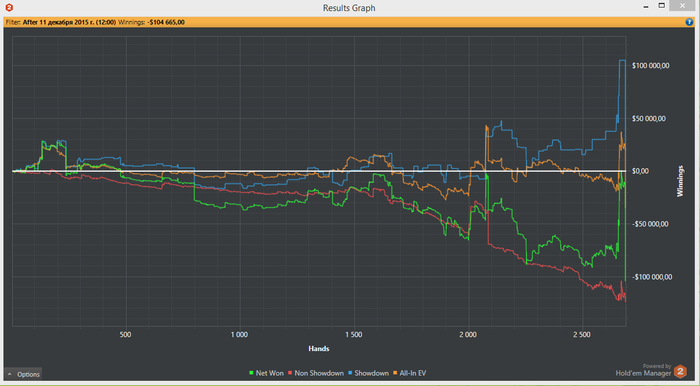Click the $100 000,00 axis label
Screen dimensions: 700x386
point(650,66)
